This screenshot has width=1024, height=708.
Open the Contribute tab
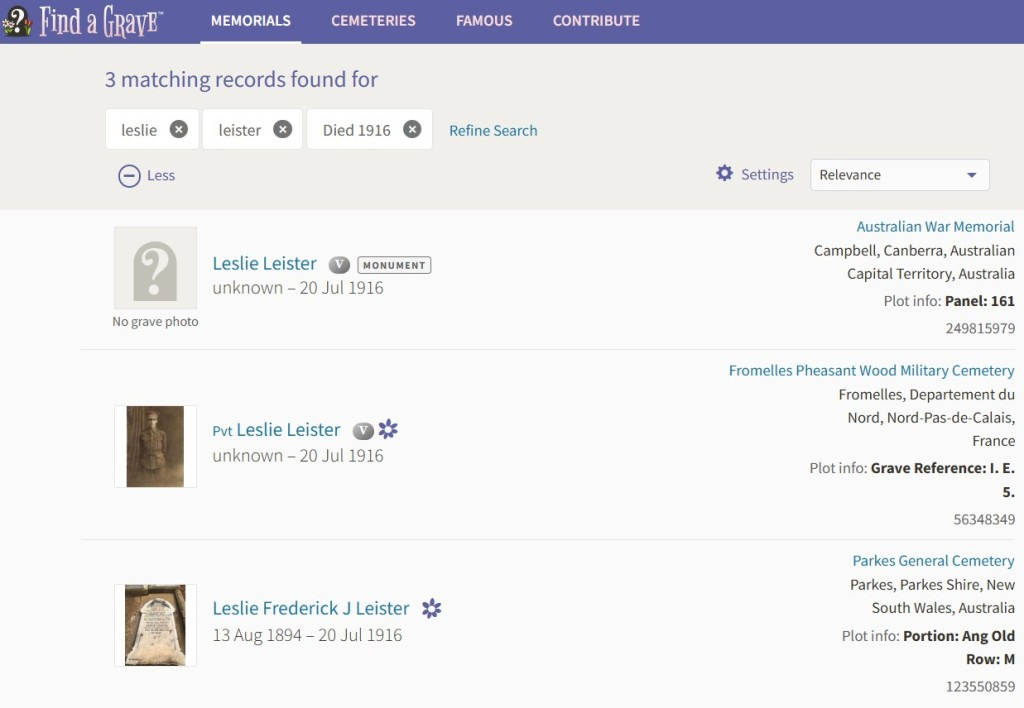596,21
